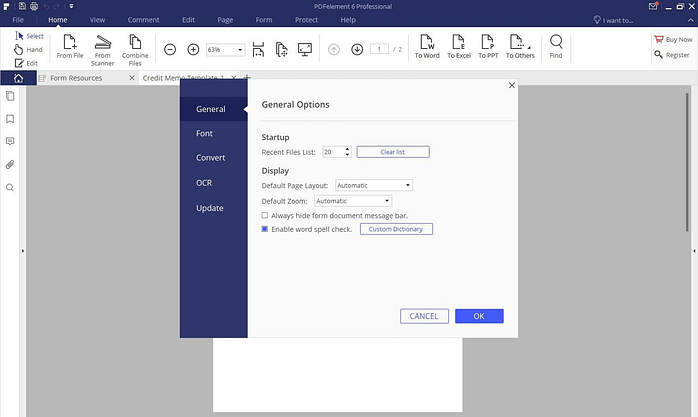Screen dimensions: 698x417
Task: Increase the Recent Files List stepper value
Action: tap(347, 149)
